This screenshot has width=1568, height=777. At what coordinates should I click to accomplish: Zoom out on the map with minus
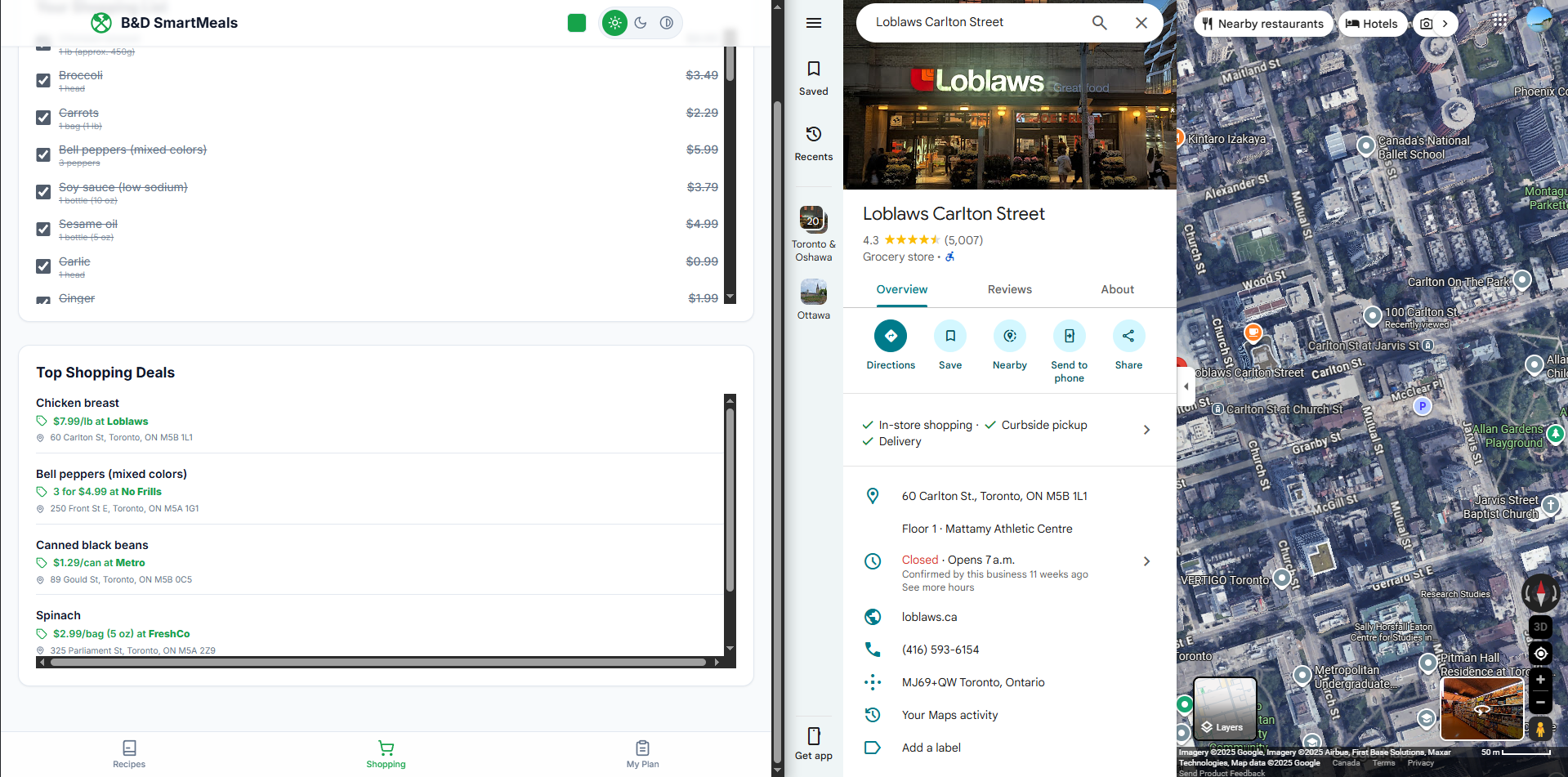point(1540,702)
